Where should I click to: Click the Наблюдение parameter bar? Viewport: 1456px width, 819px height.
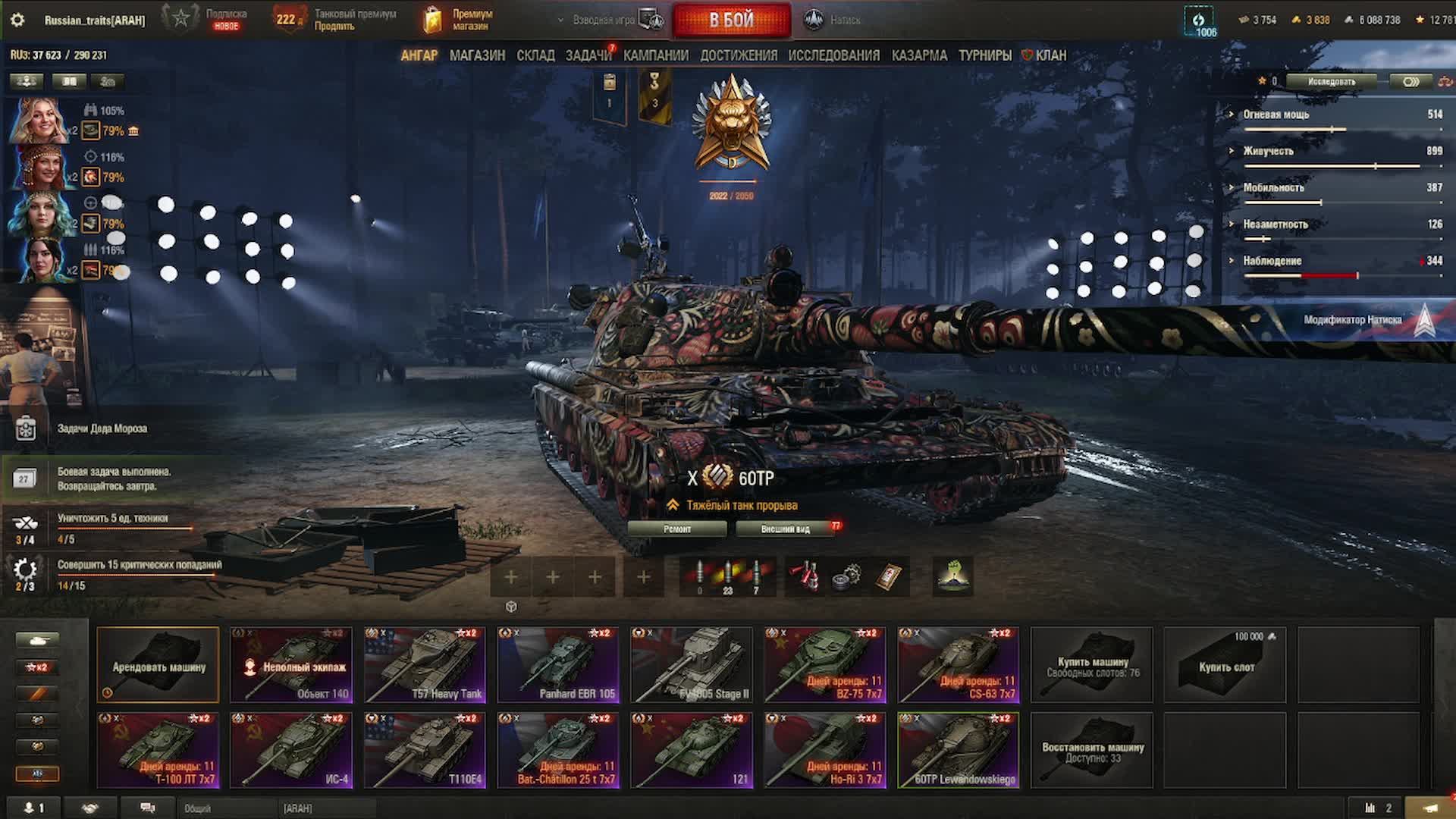(x=1342, y=276)
